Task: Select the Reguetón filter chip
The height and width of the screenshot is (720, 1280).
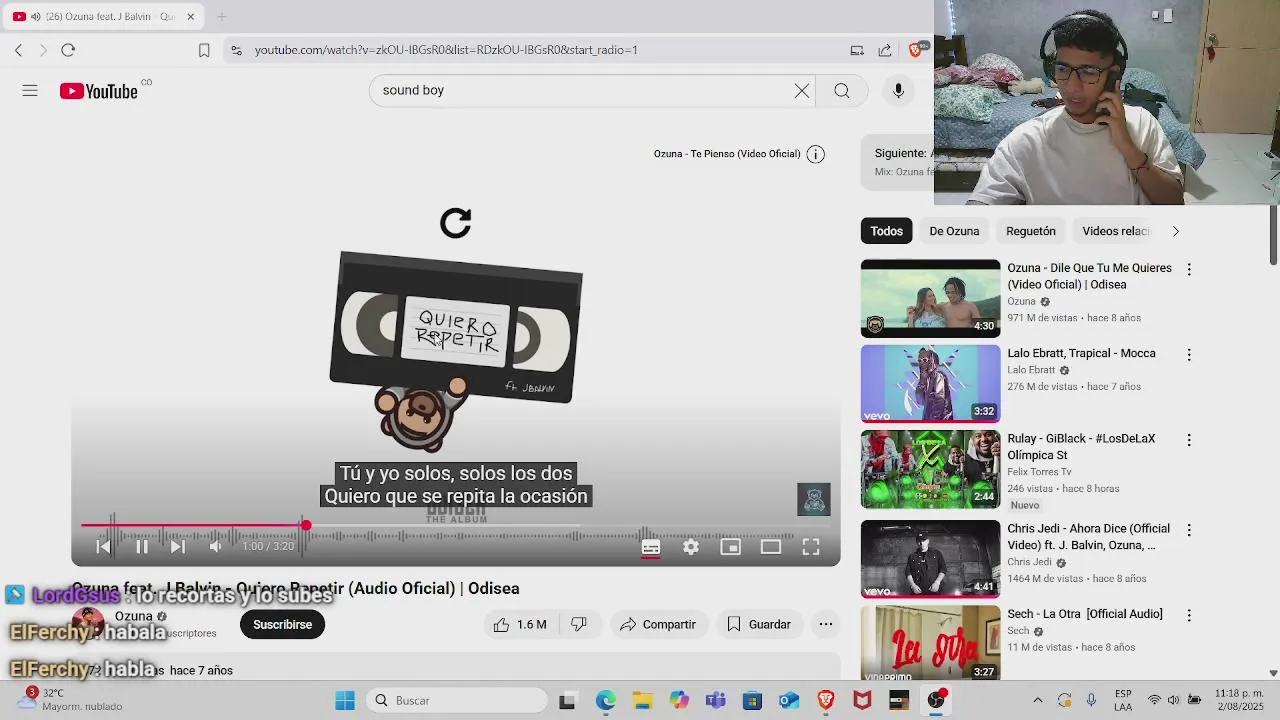Action: (1031, 231)
